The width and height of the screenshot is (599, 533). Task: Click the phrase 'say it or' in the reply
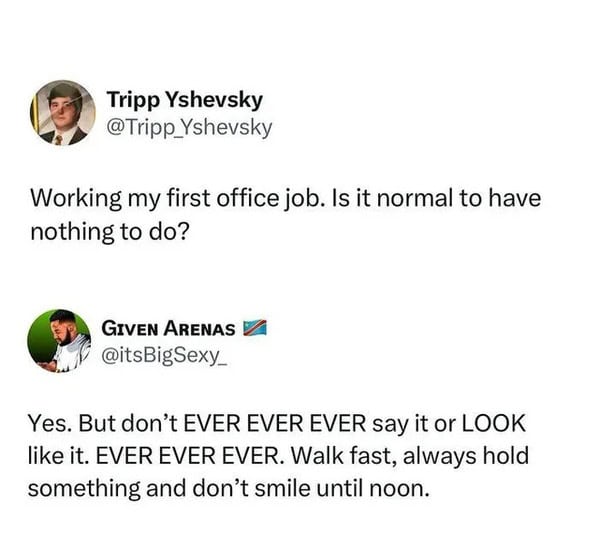(414, 424)
